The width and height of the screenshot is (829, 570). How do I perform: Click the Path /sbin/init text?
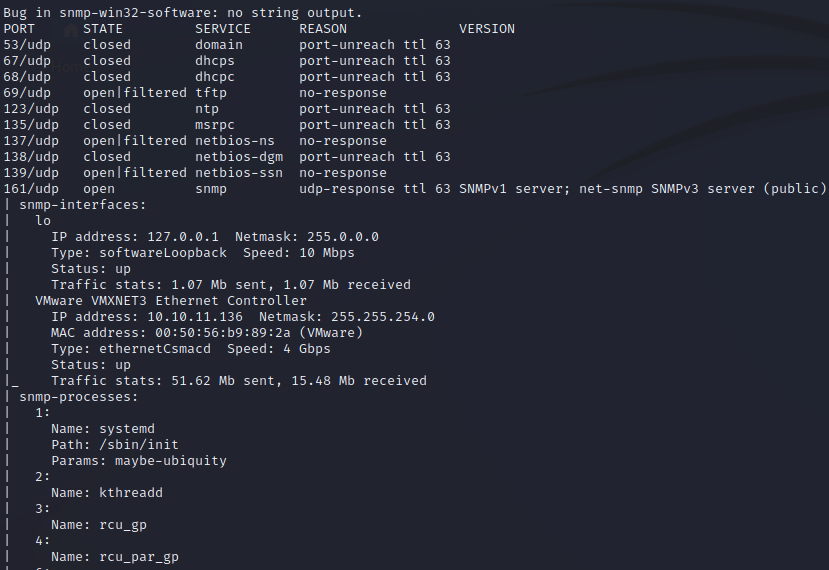pyautogui.click(x=115, y=445)
